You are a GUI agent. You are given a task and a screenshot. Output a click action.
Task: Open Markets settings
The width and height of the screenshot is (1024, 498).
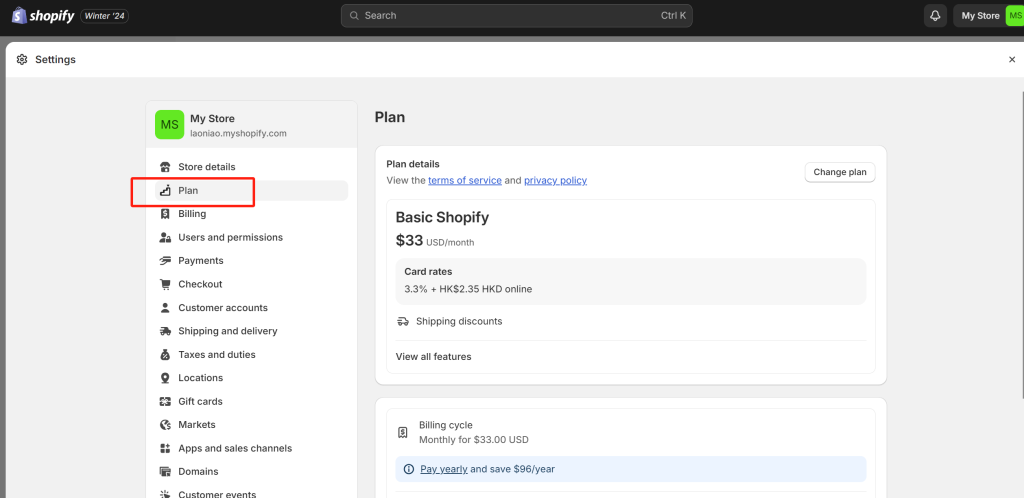pyautogui.click(x=251, y=425)
